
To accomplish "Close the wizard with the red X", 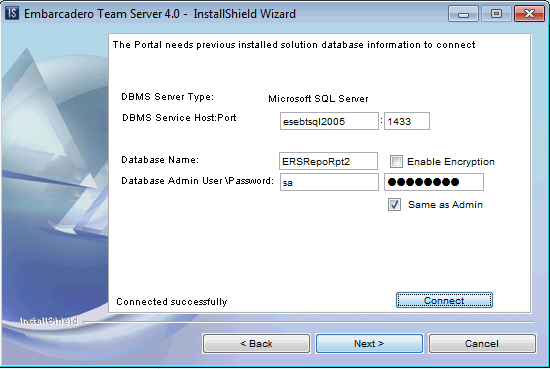I will tap(529, 14).
